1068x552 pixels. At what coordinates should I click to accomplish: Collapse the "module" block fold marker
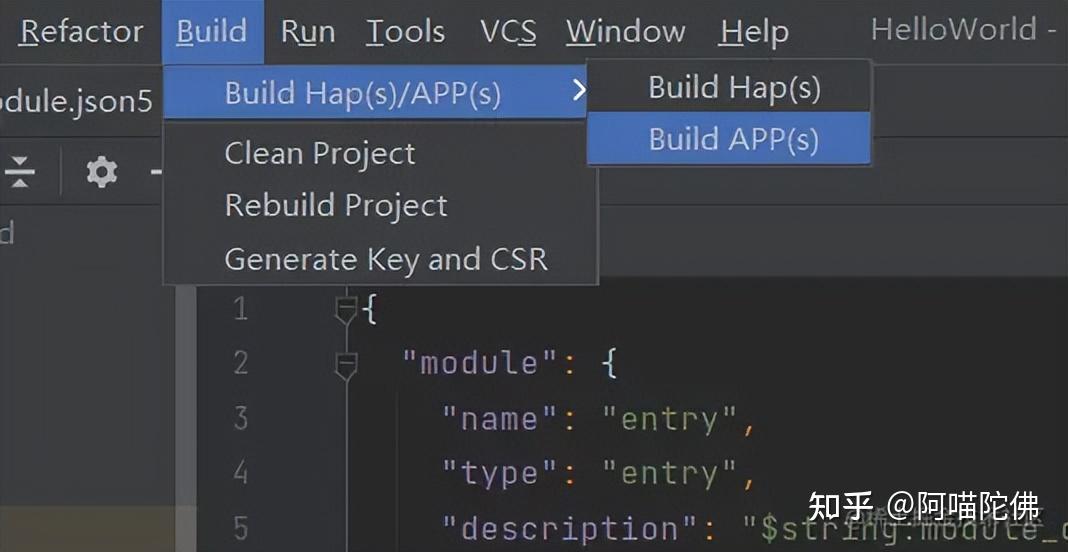click(346, 364)
